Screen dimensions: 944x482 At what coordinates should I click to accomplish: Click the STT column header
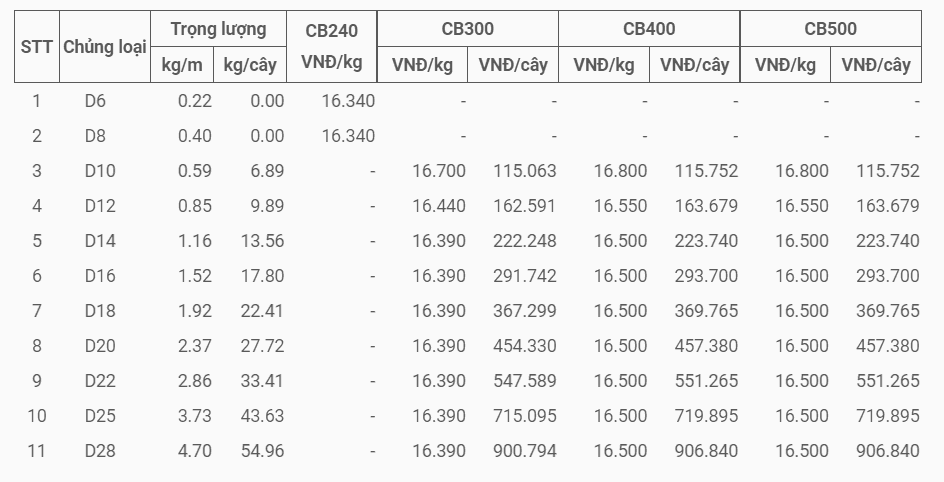pyautogui.click(x=37, y=46)
